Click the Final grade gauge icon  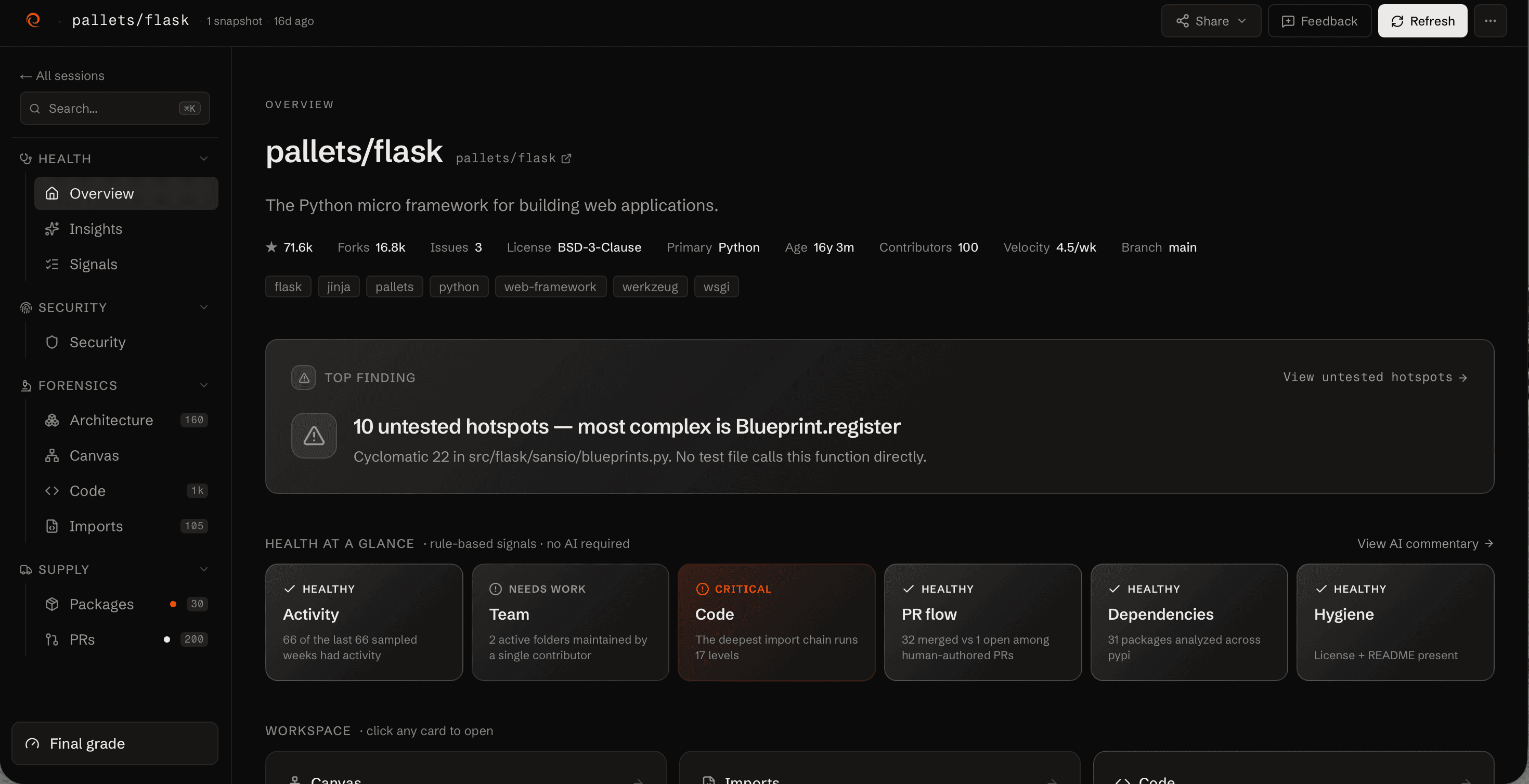click(33, 743)
